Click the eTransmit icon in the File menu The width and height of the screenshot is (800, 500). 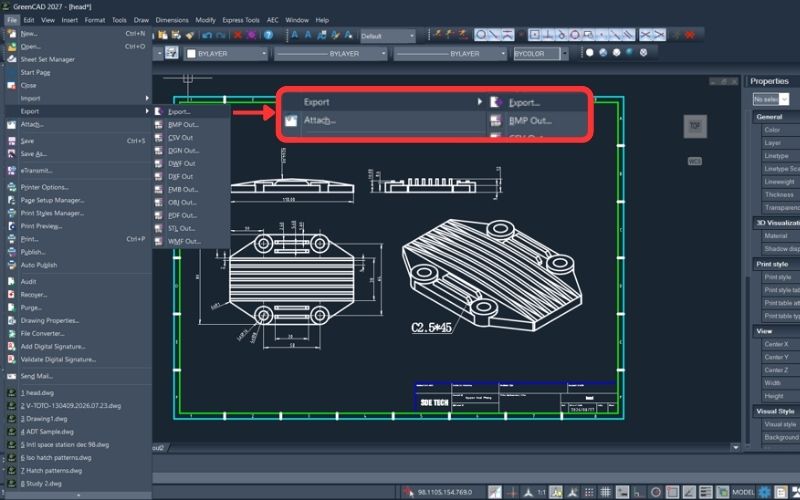pyautogui.click(x=11, y=170)
